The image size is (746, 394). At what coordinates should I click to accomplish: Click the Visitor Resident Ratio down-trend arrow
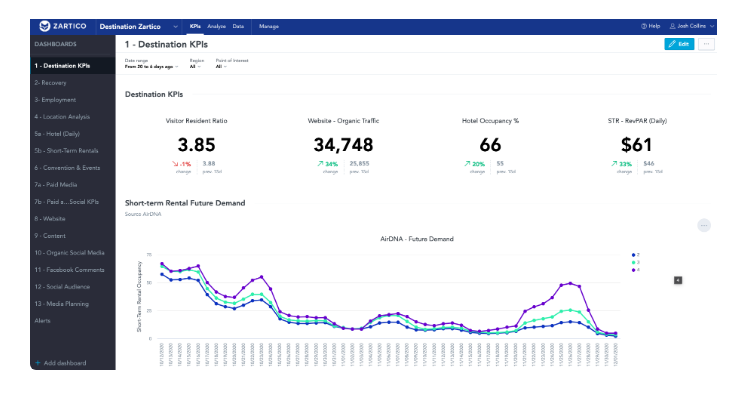click(175, 164)
